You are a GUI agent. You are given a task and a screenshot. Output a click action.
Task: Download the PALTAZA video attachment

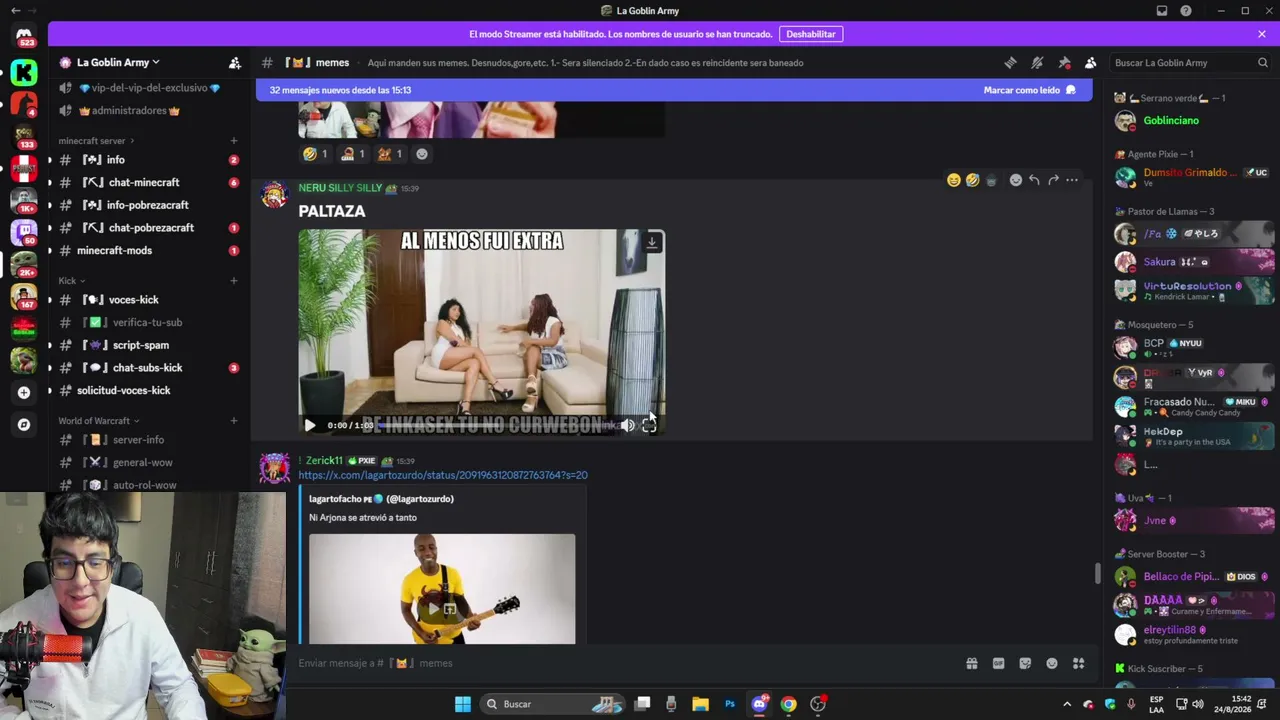(x=652, y=243)
